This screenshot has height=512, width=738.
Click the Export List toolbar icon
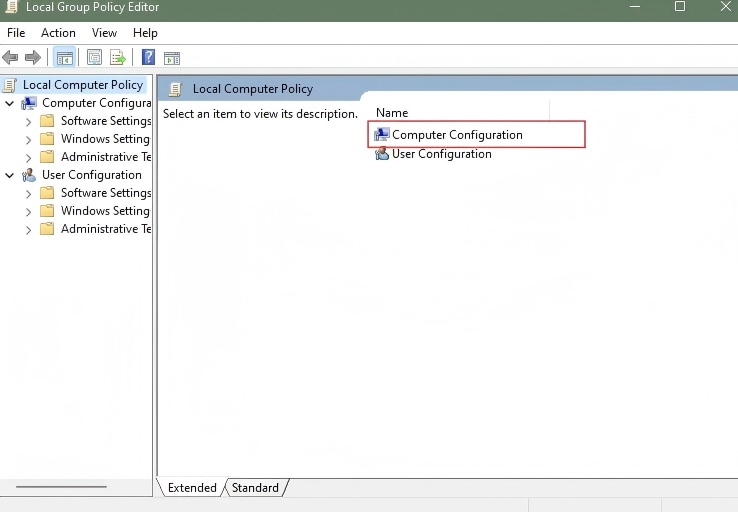pyautogui.click(x=118, y=58)
